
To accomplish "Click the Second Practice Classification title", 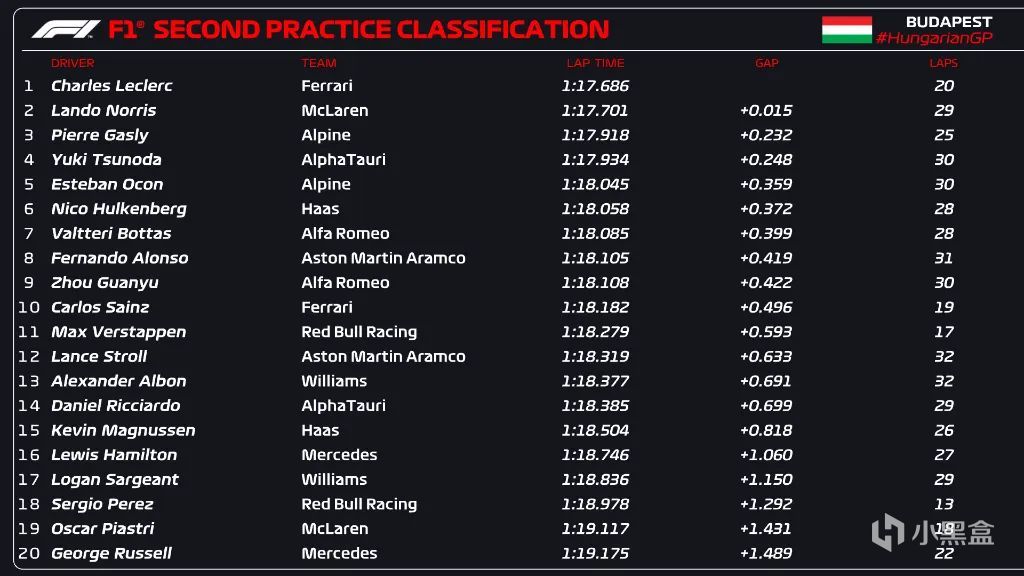I will (x=381, y=29).
